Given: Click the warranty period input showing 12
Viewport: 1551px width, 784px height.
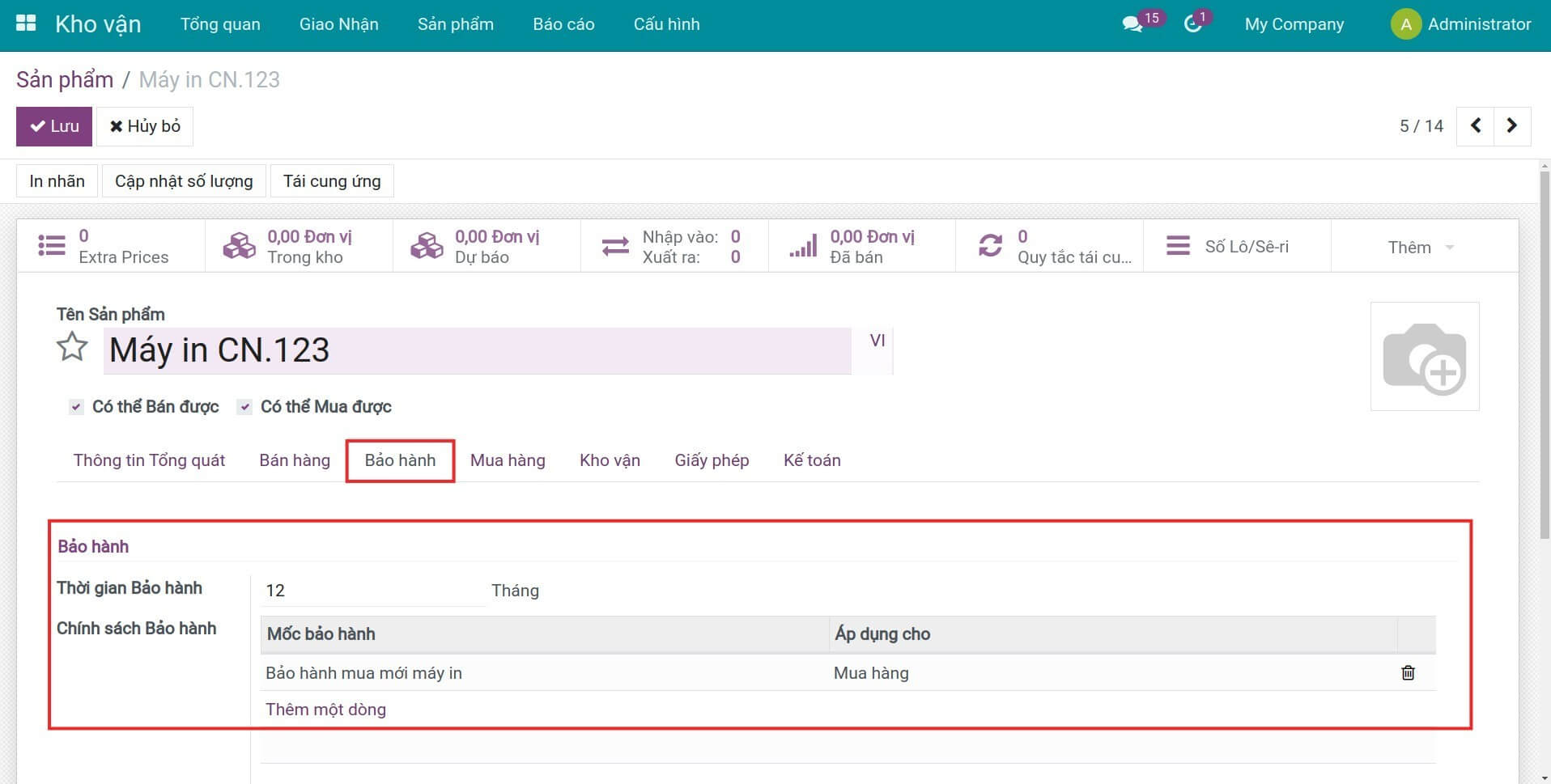Looking at the screenshot, I should click(x=372, y=591).
